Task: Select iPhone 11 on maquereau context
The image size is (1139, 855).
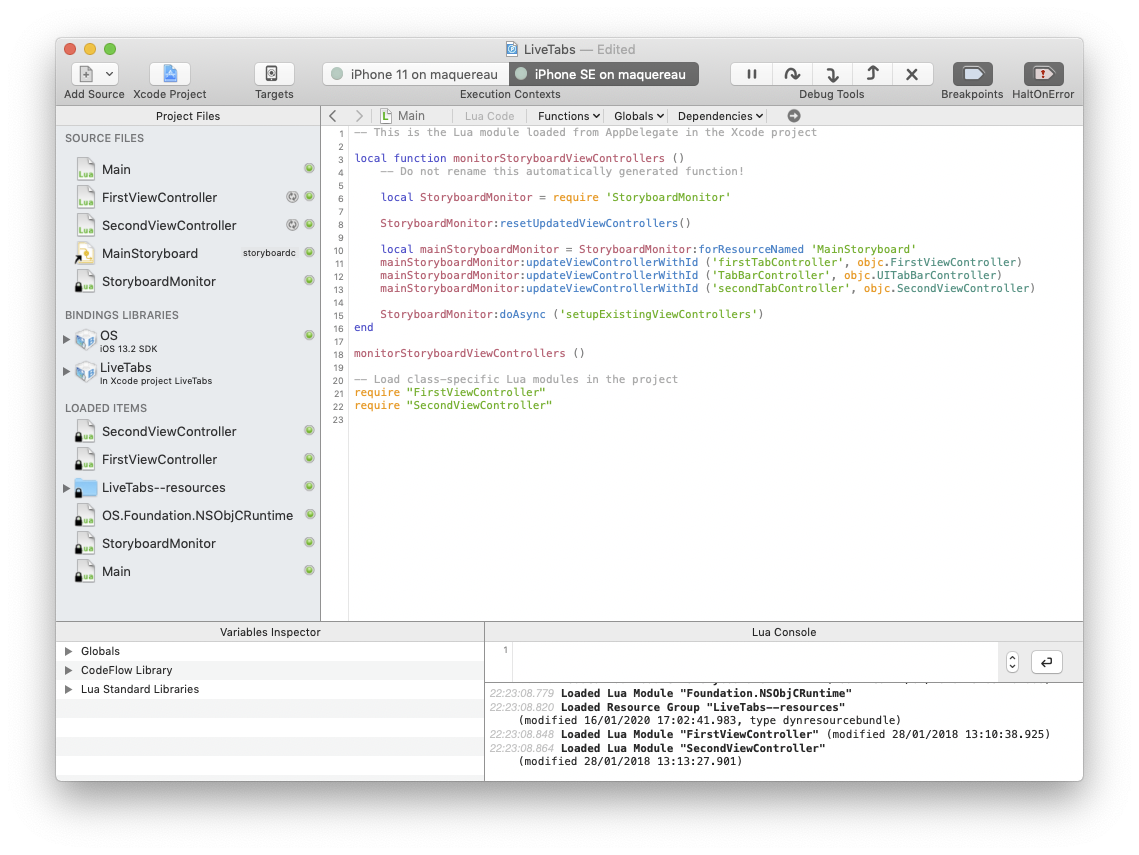Action: 416,74
